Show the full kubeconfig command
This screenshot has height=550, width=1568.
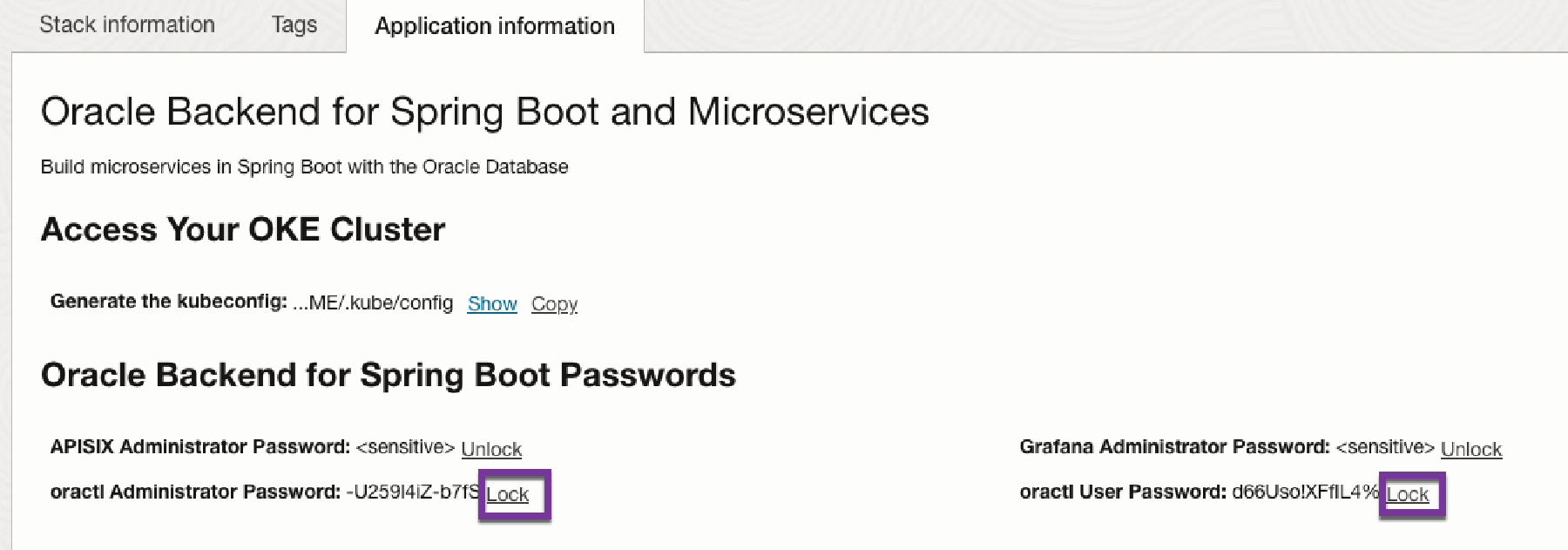pyautogui.click(x=492, y=303)
